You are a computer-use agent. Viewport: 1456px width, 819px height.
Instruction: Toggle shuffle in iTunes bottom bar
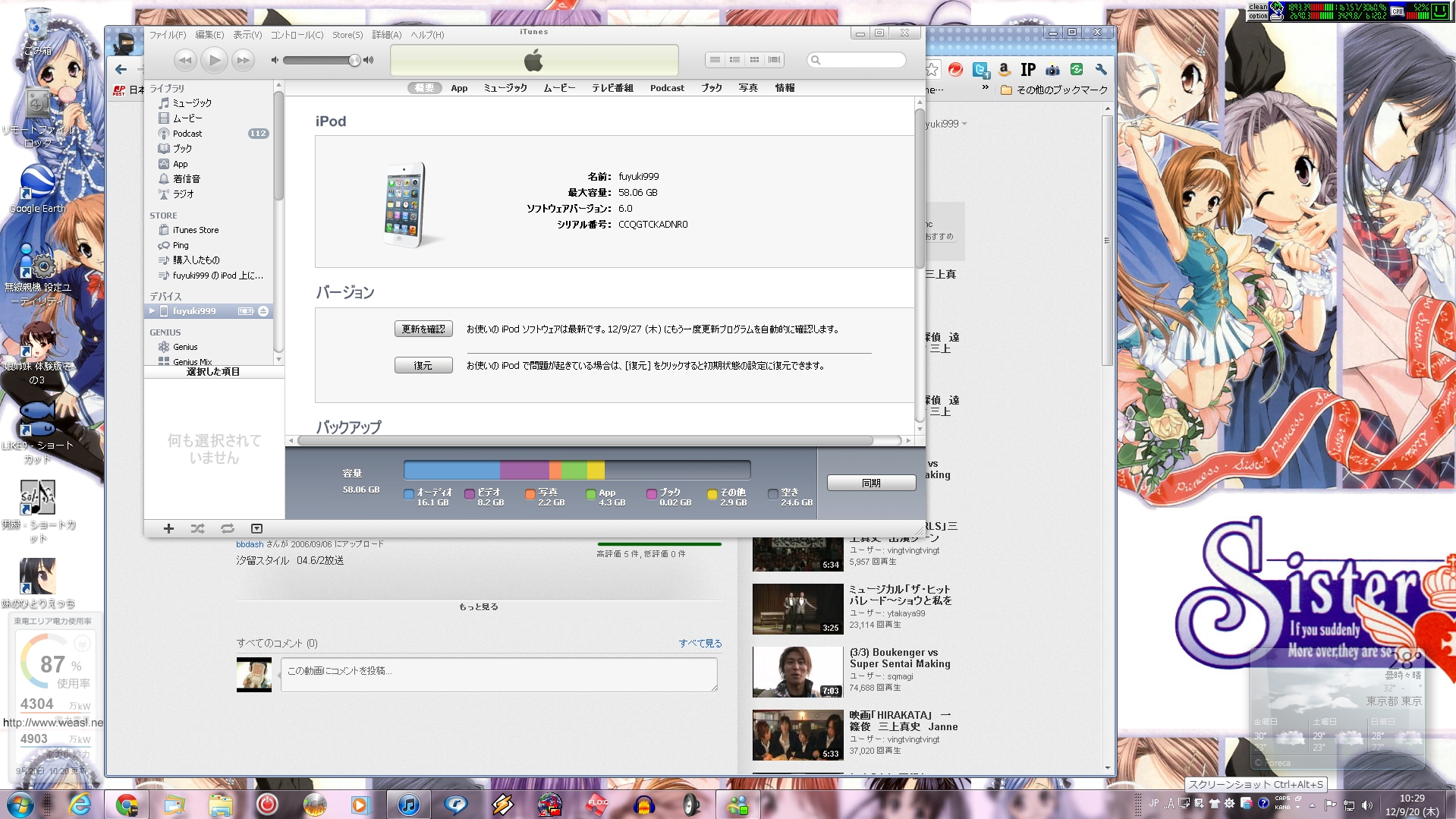[x=197, y=528]
